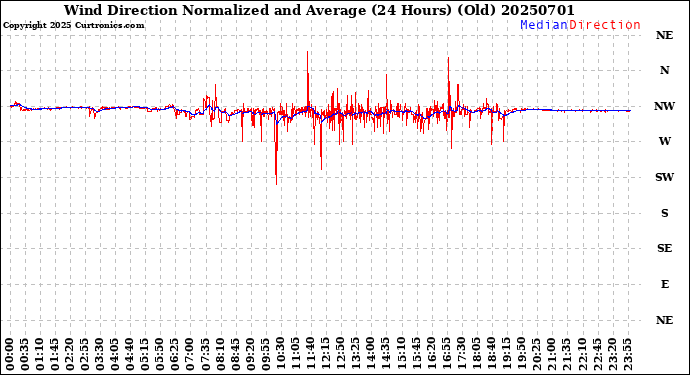Image resolution: width=690 pixels, height=375 pixels.
Task: Click the 04:40 time axis label
Action: 130,355
